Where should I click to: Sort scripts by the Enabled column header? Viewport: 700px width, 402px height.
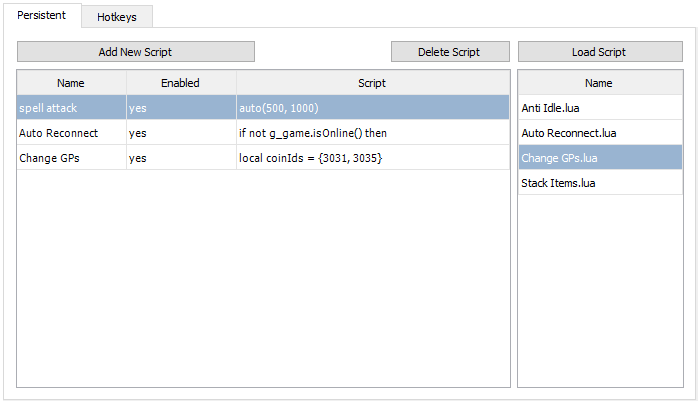coord(181,83)
